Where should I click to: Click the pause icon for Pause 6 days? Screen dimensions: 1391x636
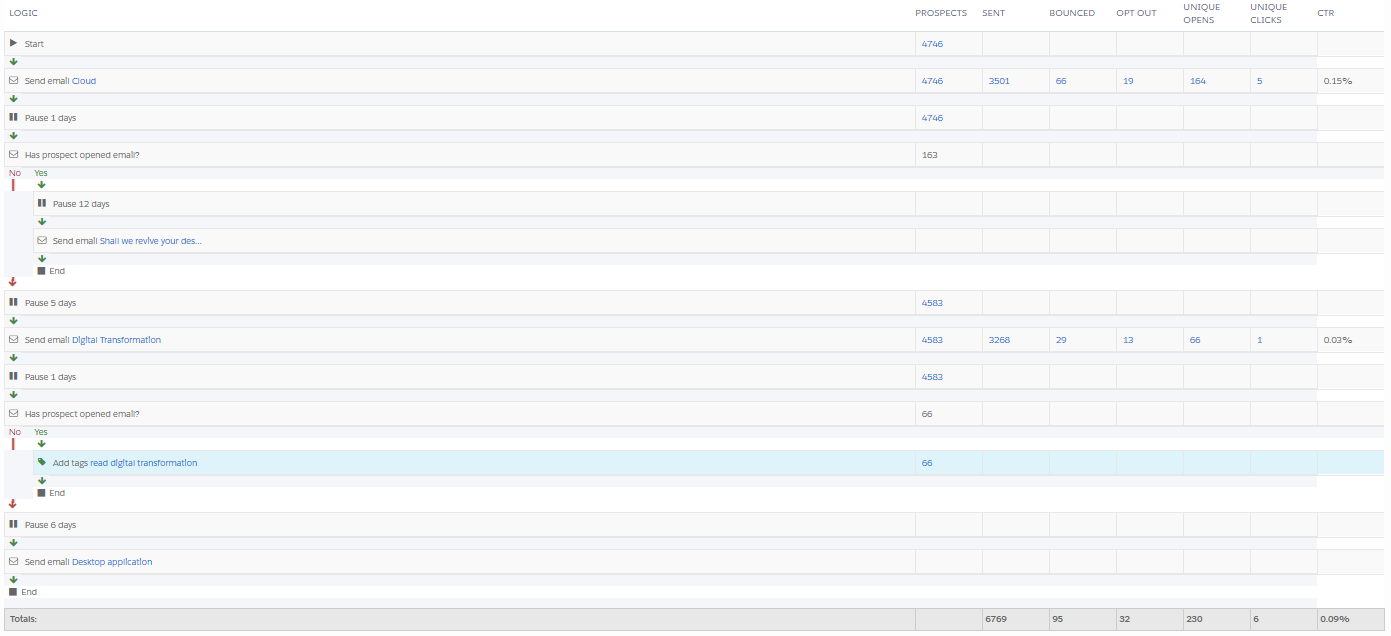click(x=14, y=524)
